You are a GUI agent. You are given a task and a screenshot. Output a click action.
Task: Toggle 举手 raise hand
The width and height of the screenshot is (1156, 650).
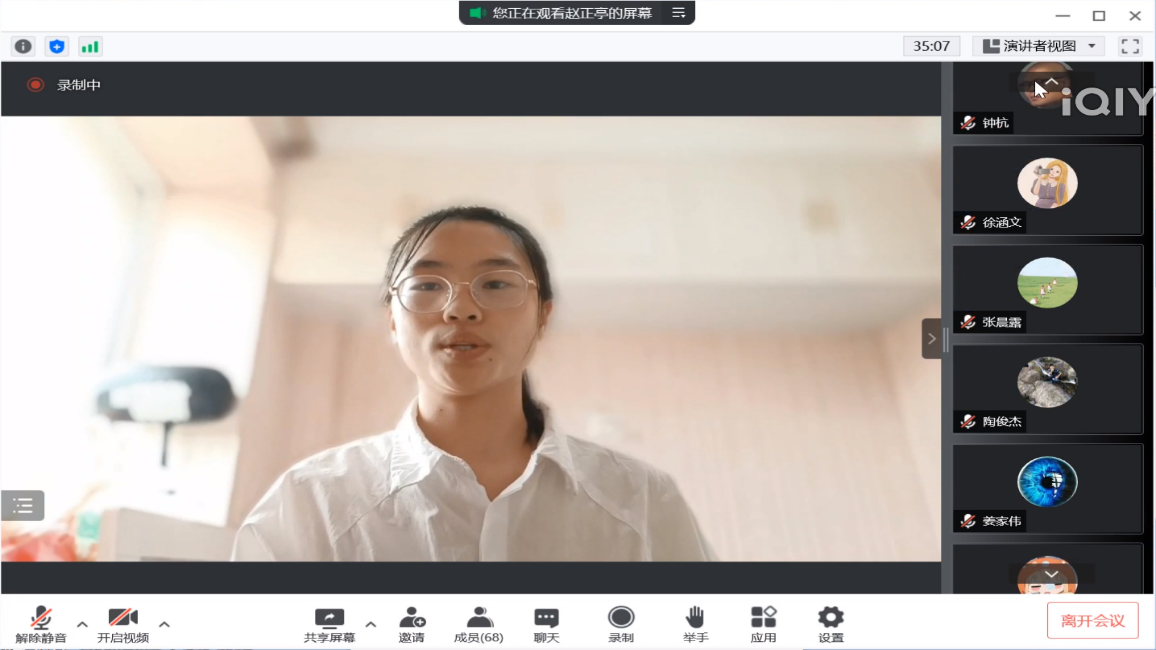pyautogui.click(x=695, y=623)
